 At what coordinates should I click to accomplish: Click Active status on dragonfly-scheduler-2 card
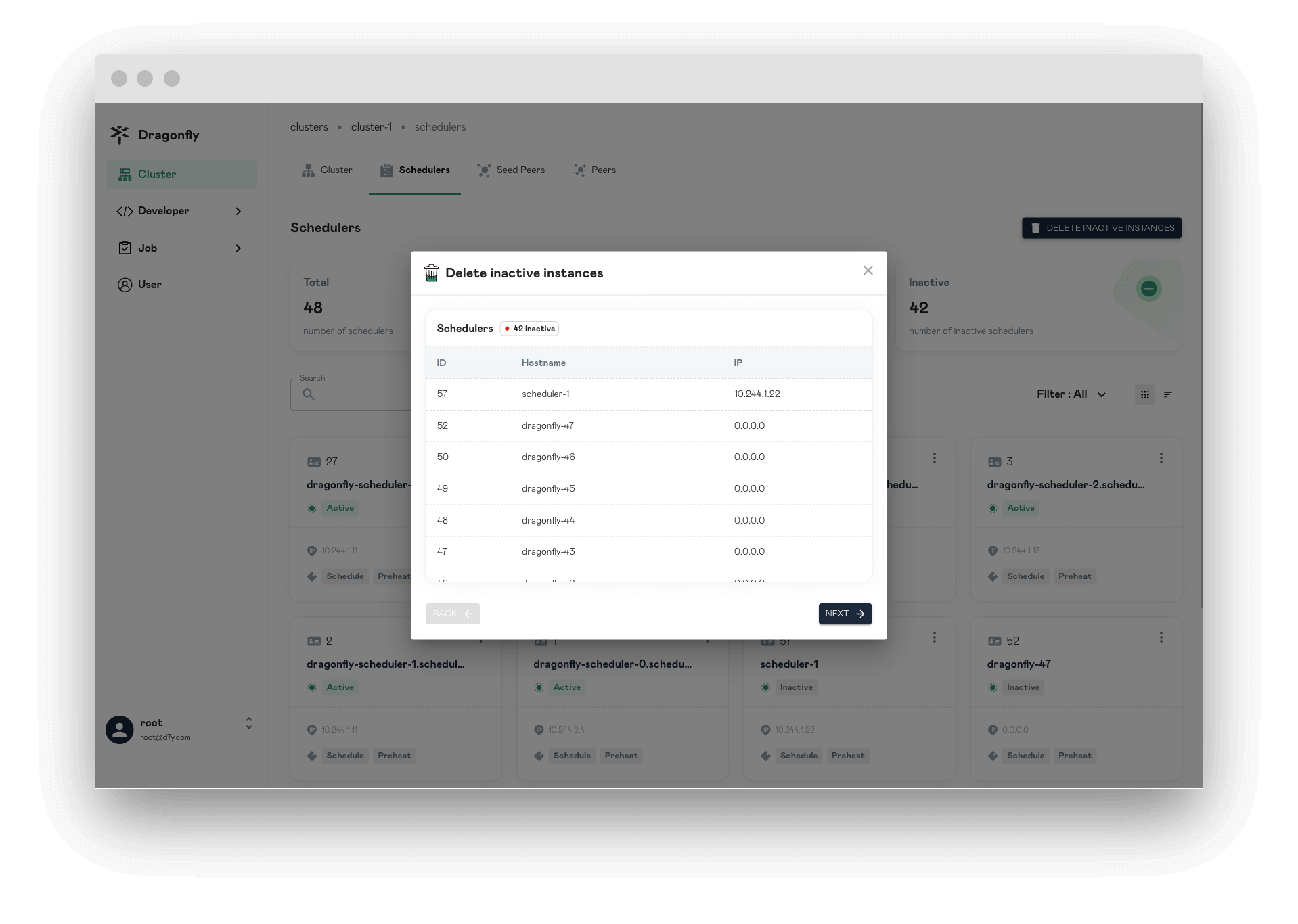point(1021,509)
